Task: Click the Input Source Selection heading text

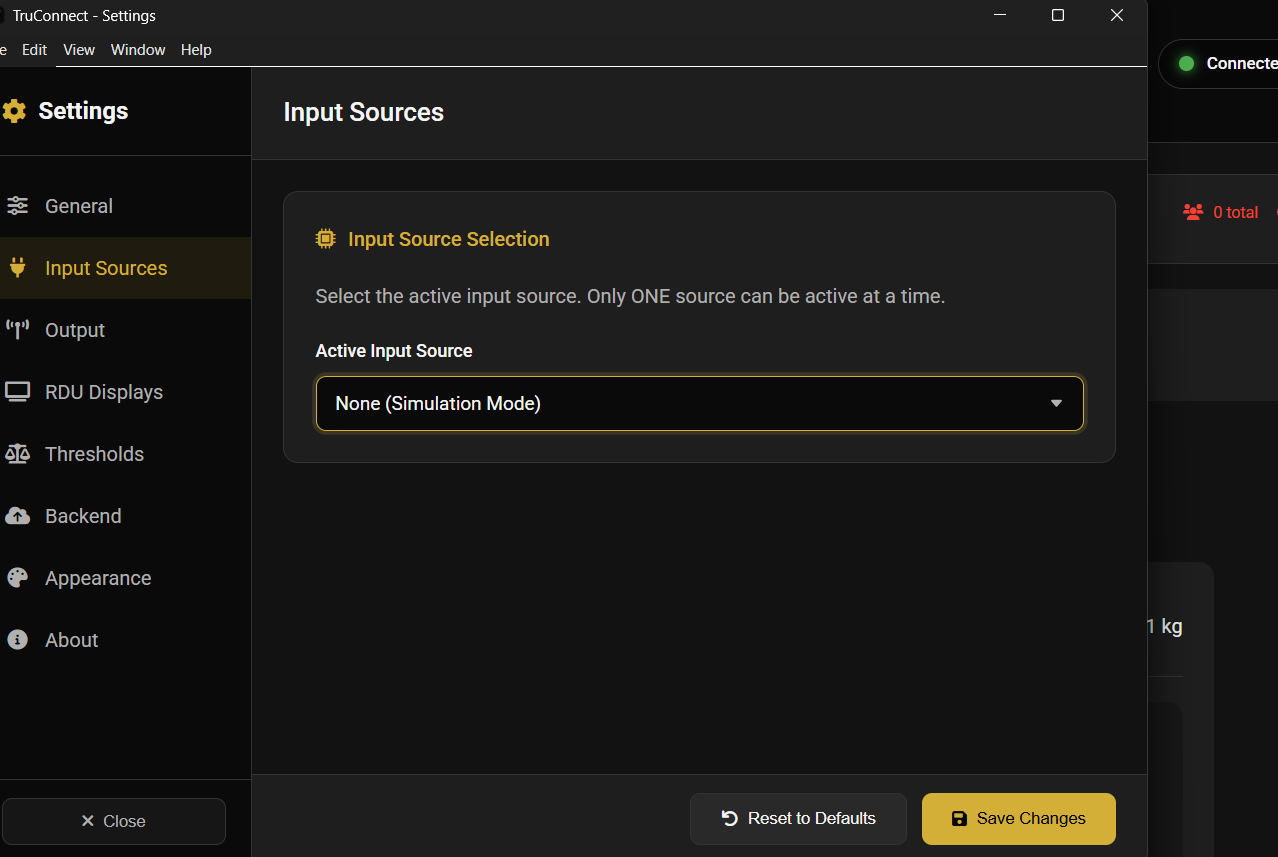Action: coord(449,239)
